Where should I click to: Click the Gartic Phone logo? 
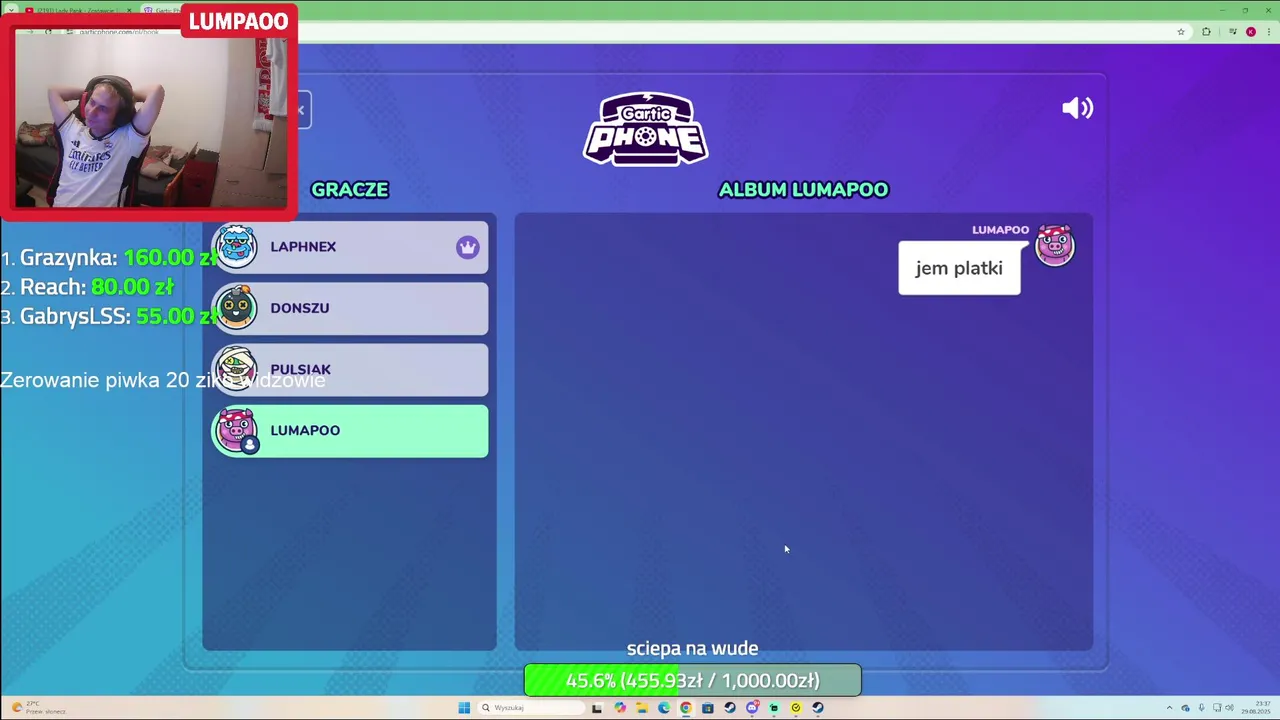[646, 129]
